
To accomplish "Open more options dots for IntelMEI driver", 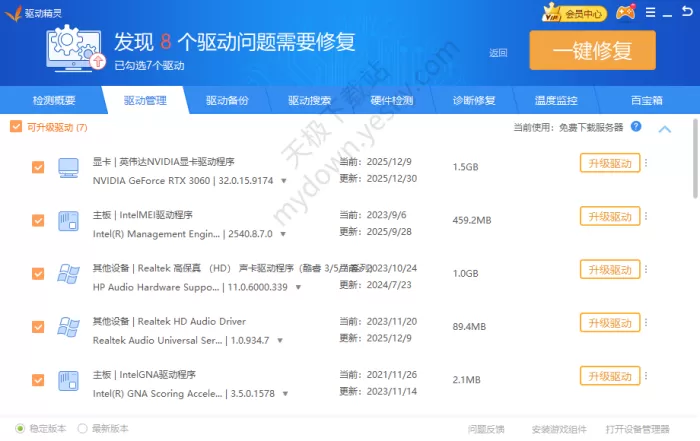I will (646, 216).
